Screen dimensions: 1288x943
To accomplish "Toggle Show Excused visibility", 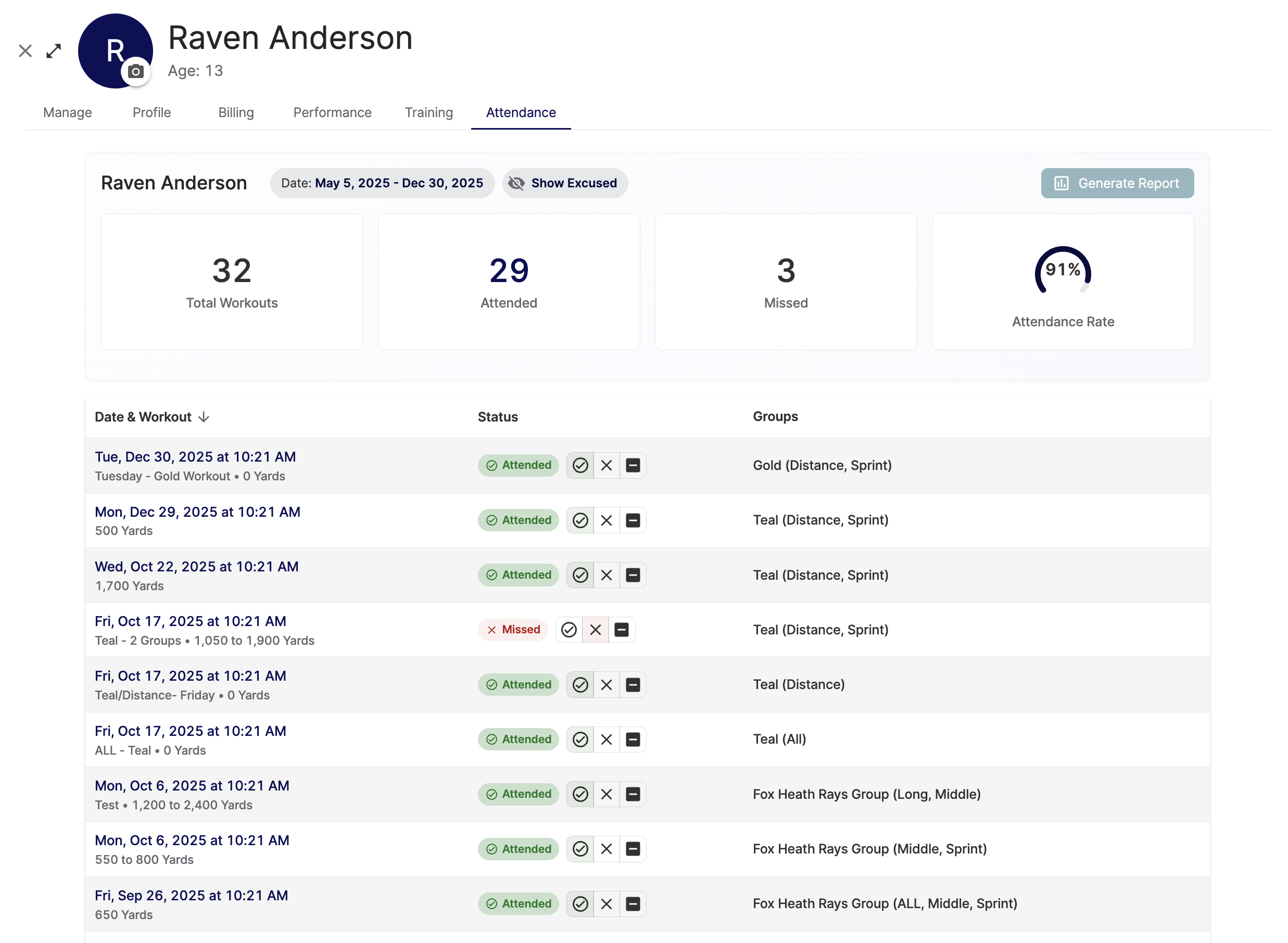I will point(565,183).
